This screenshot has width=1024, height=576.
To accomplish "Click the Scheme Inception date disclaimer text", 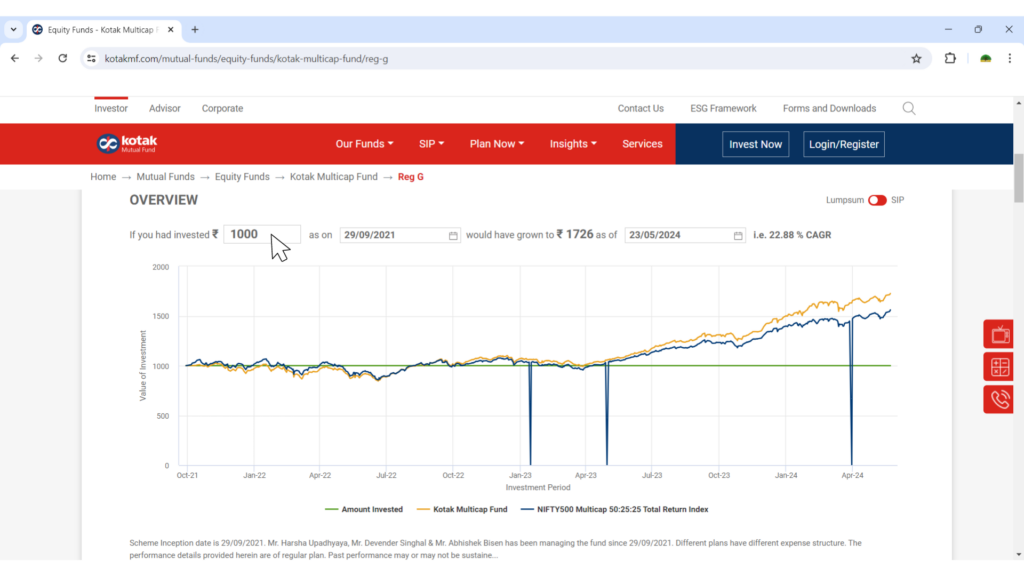I will coord(495,549).
